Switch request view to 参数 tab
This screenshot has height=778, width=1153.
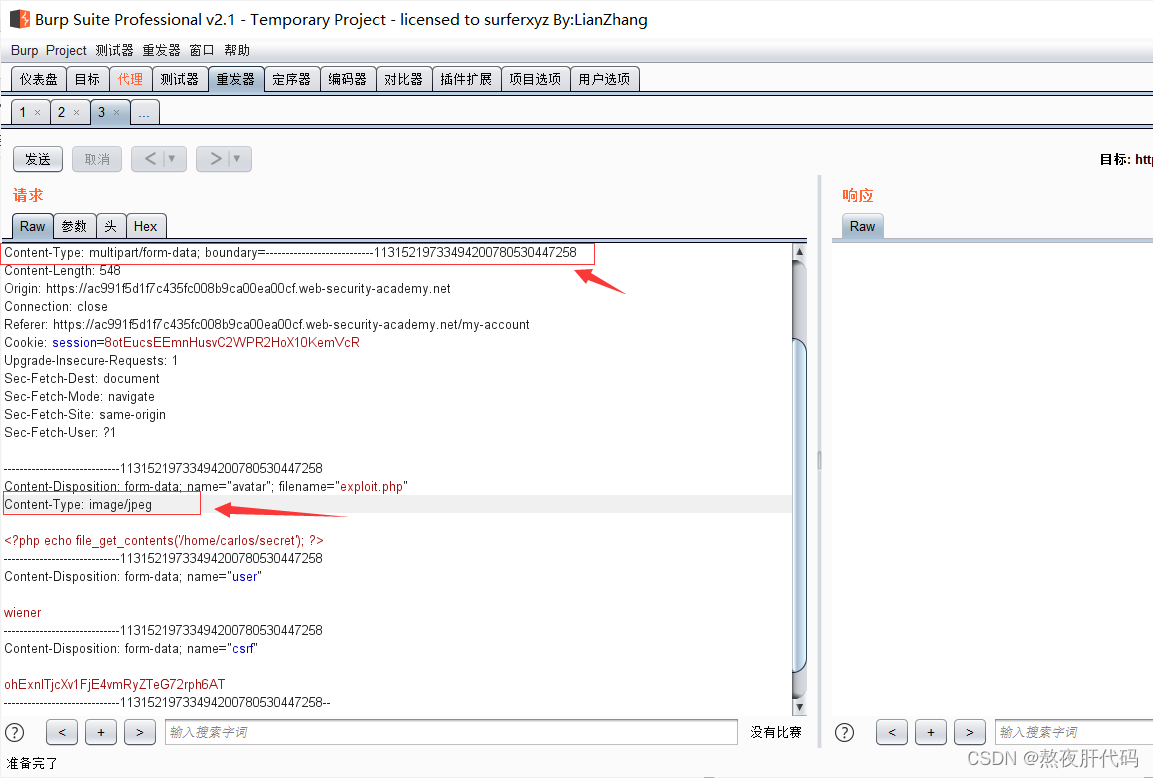tap(74, 226)
